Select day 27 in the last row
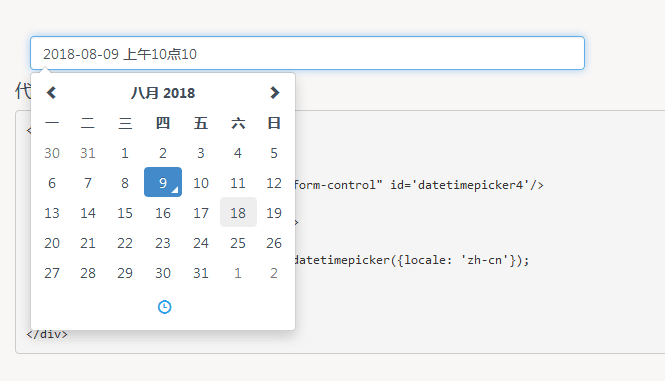This screenshot has height=381, width=665. [x=52, y=273]
